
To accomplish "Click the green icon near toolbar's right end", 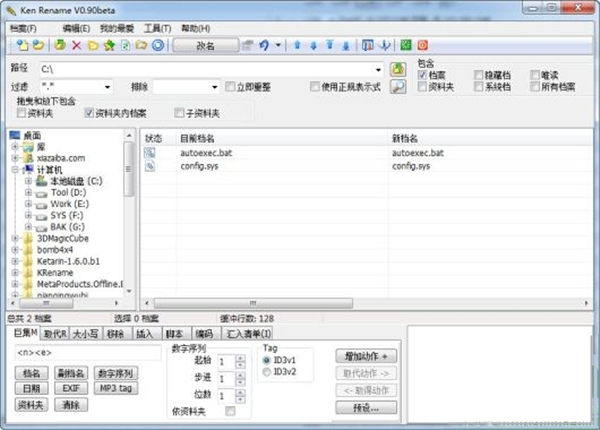I will point(405,45).
